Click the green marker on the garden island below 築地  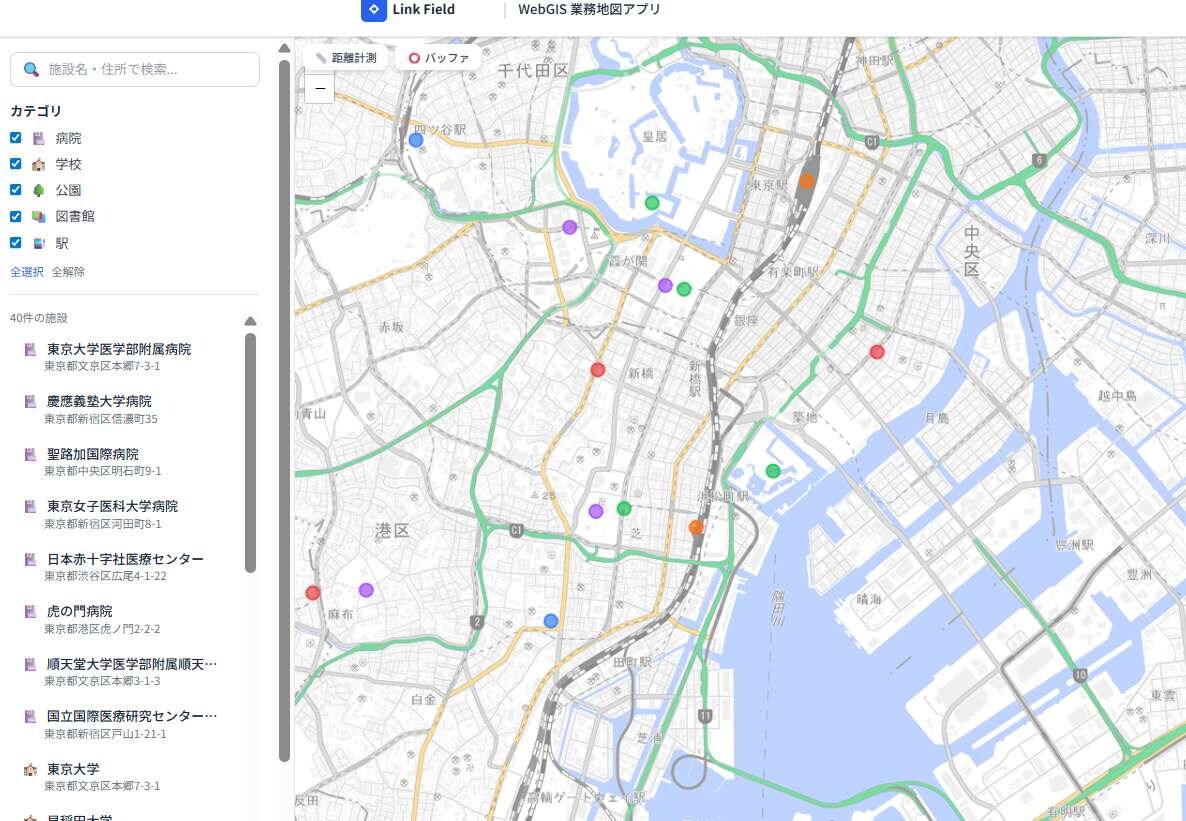click(772, 471)
